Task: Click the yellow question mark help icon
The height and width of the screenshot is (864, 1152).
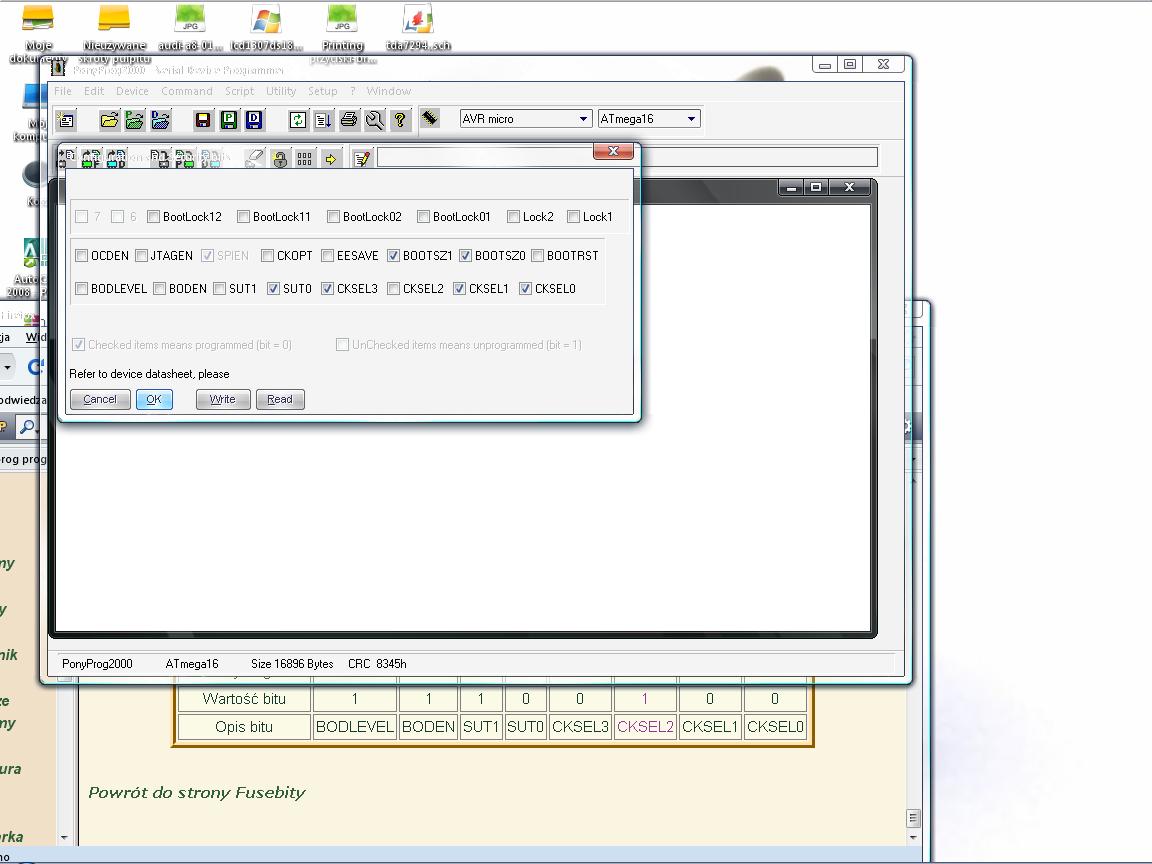Action: click(400, 120)
